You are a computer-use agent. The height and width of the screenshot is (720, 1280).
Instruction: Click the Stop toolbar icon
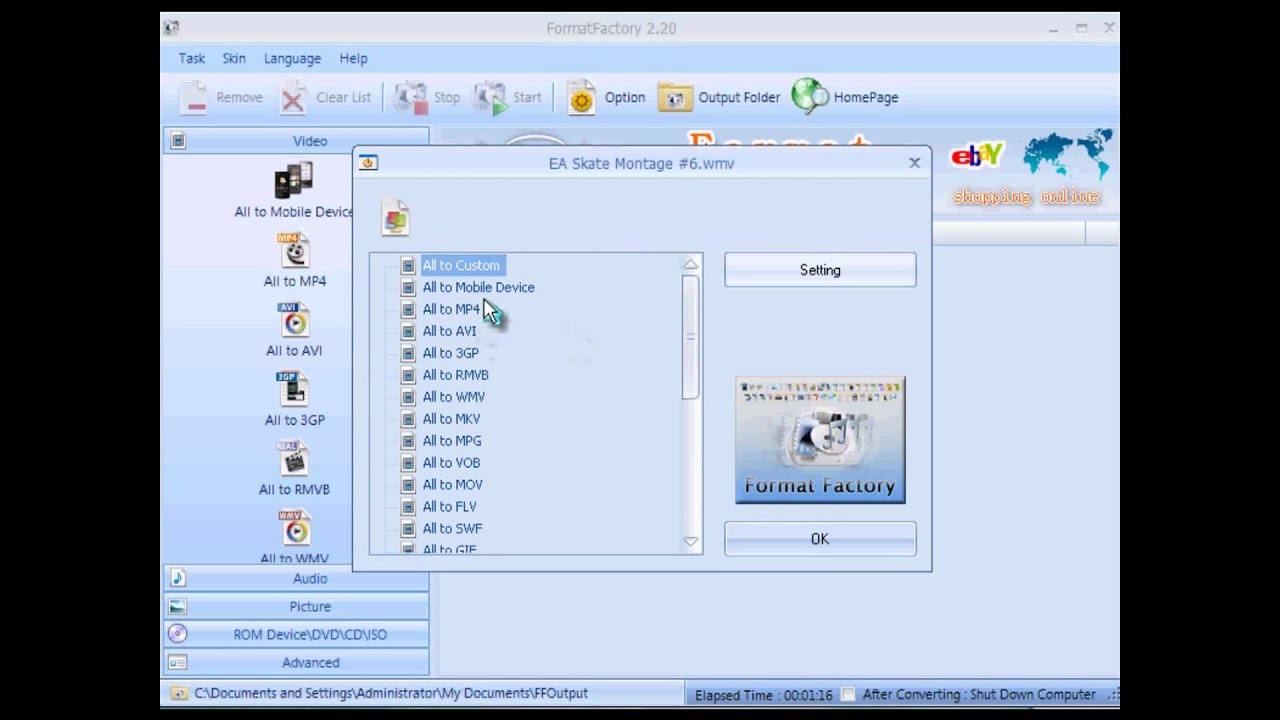[x=411, y=97]
